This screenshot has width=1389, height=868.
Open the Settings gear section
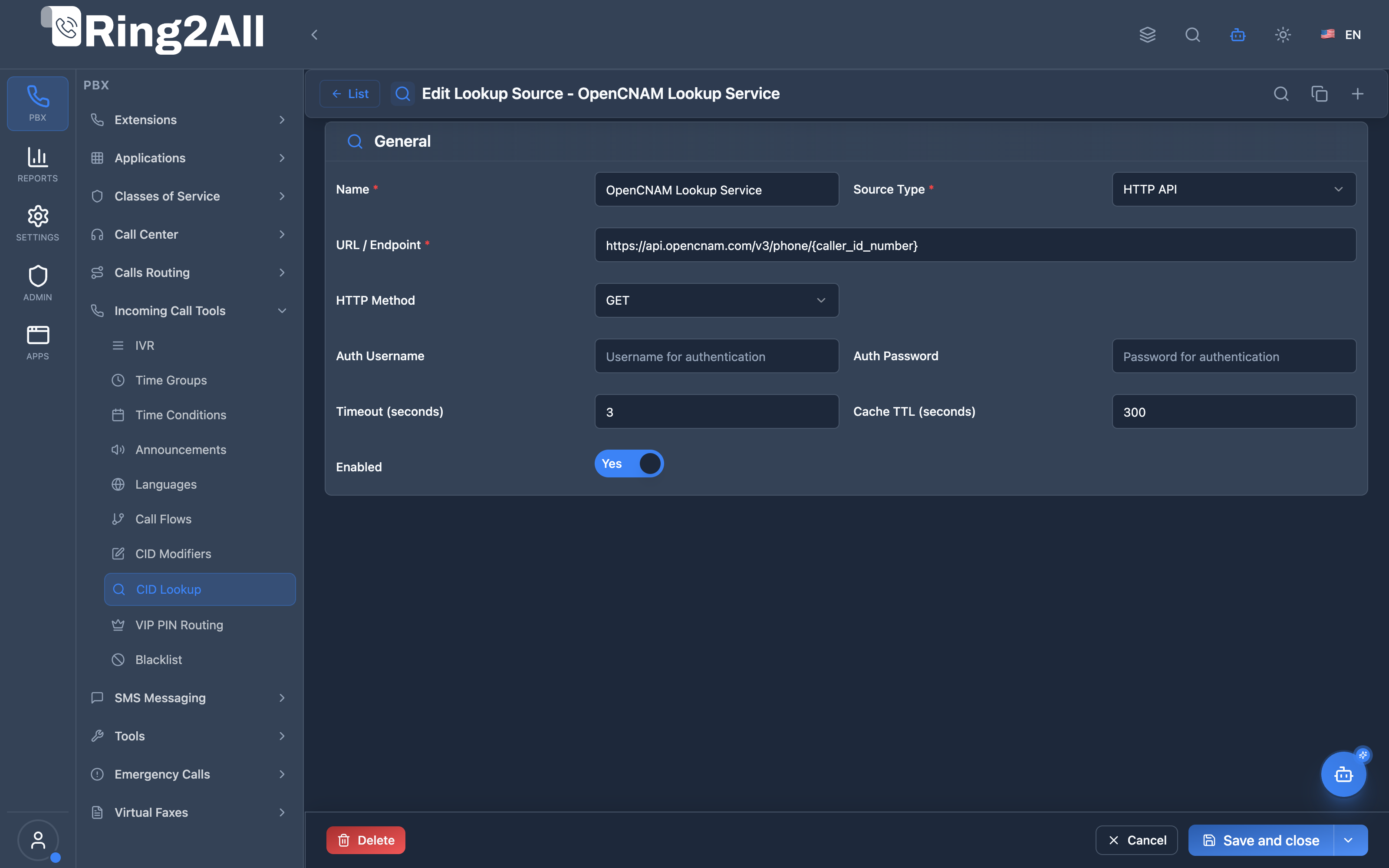coord(37,224)
